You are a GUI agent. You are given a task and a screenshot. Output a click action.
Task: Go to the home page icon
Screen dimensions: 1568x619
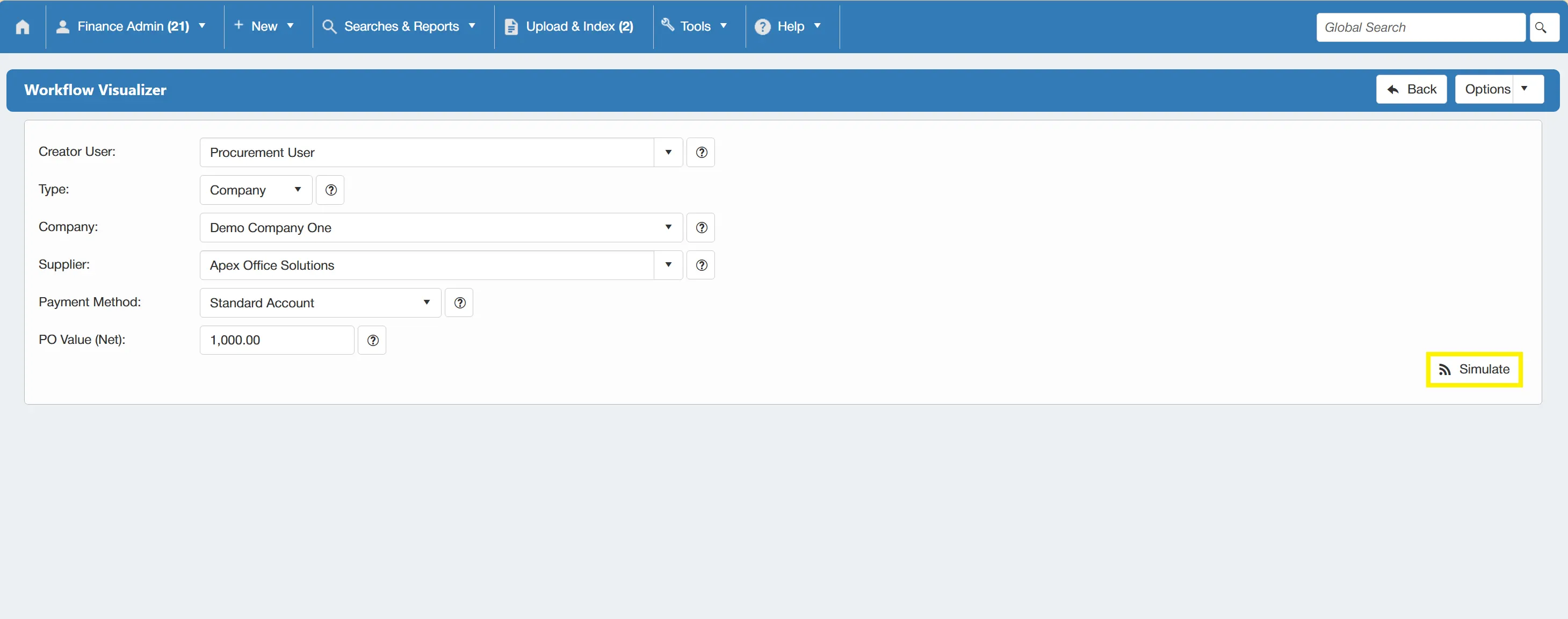[x=23, y=27]
